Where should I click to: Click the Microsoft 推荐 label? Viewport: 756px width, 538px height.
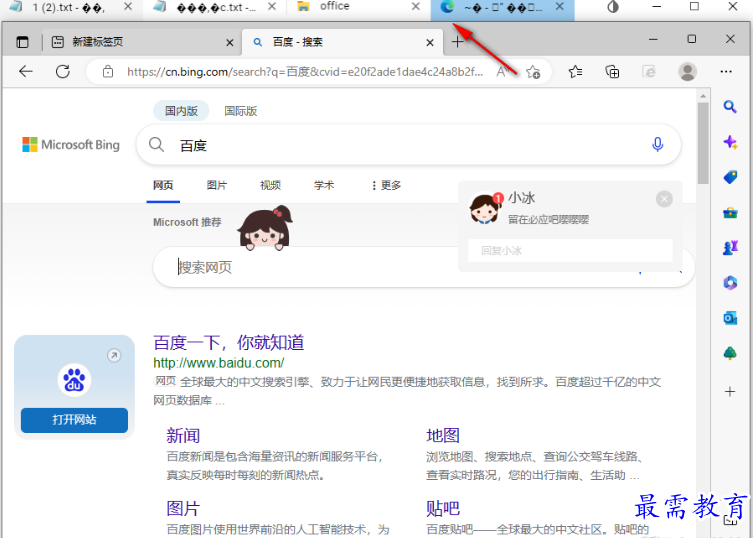187,222
